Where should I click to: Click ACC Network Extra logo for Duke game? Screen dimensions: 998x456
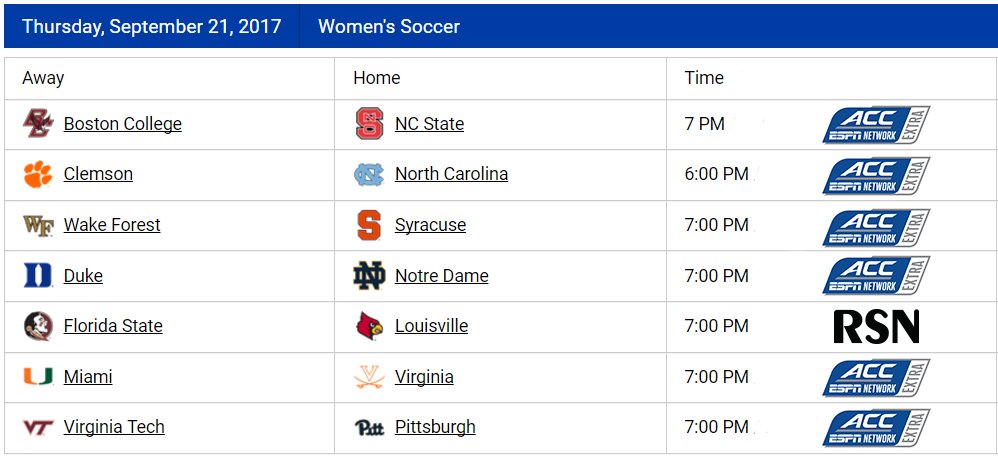pyautogui.click(x=876, y=276)
